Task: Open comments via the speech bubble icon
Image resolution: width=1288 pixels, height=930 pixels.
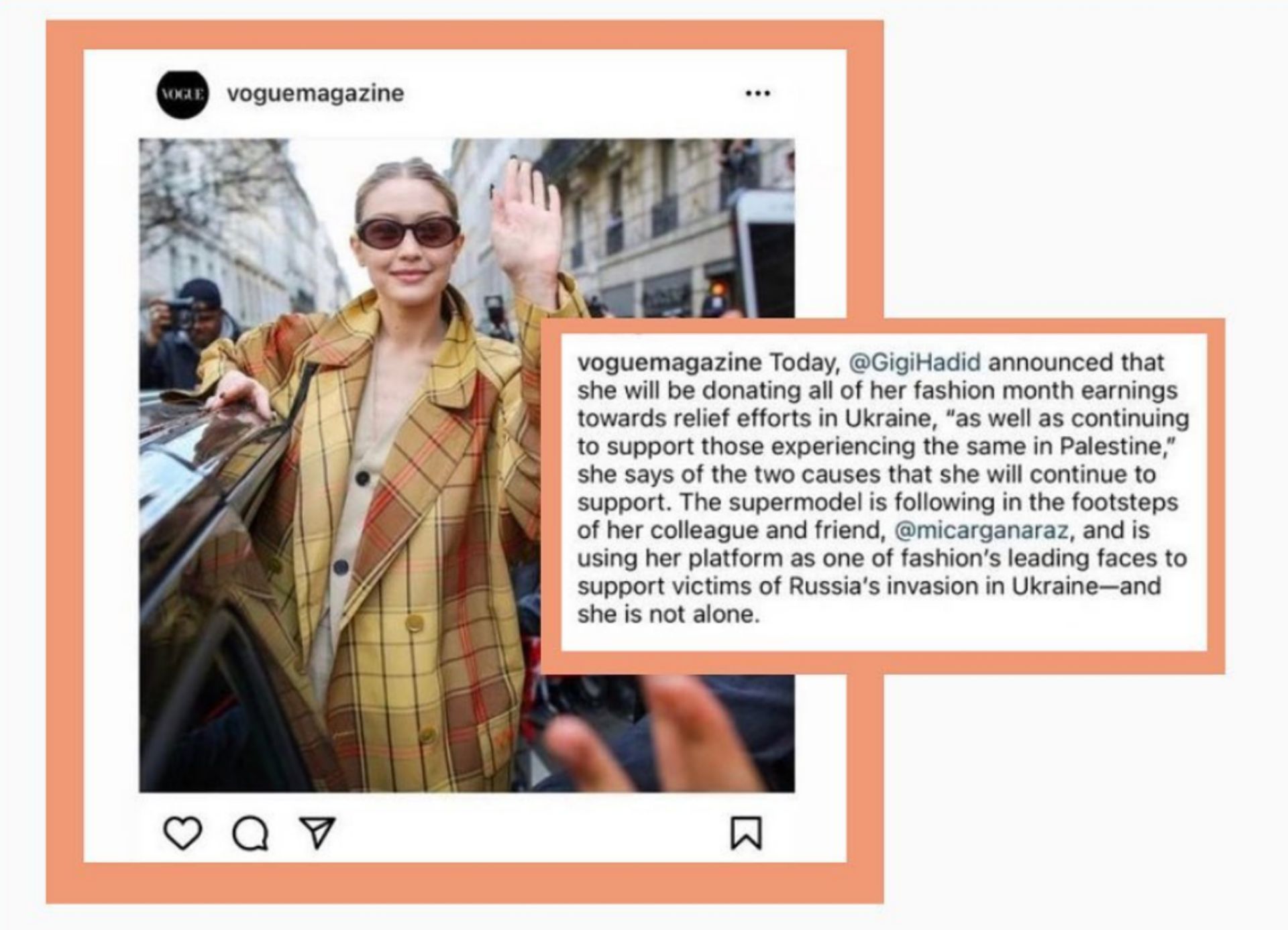Action: point(250,834)
